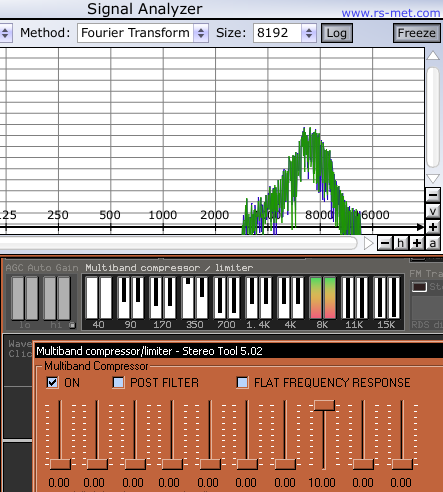Click the Multiband compressor/limiter title bar
Screen dimensions: 443x492
[x=239, y=351]
